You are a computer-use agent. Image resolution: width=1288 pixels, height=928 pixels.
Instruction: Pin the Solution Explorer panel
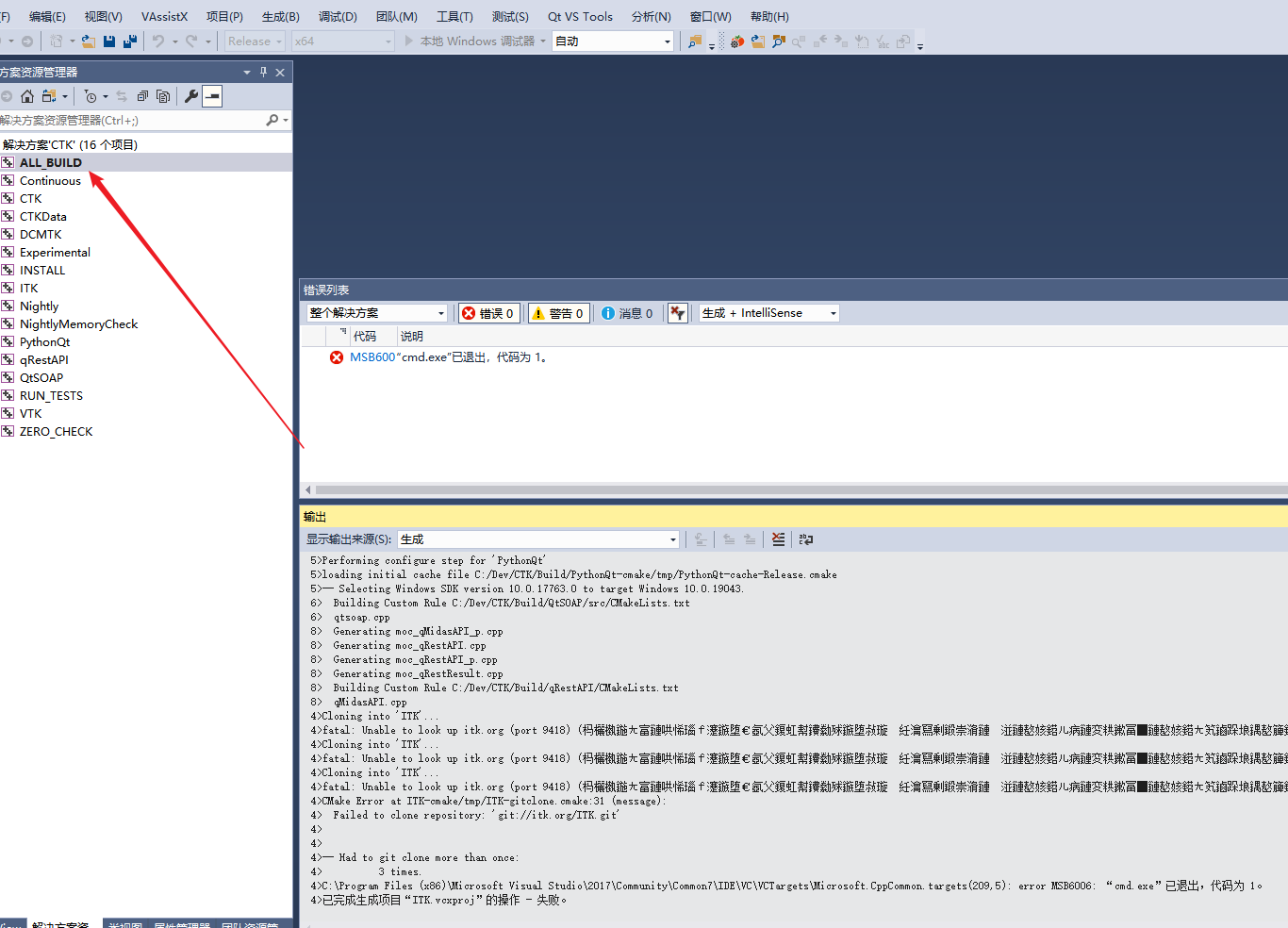coord(263,72)
